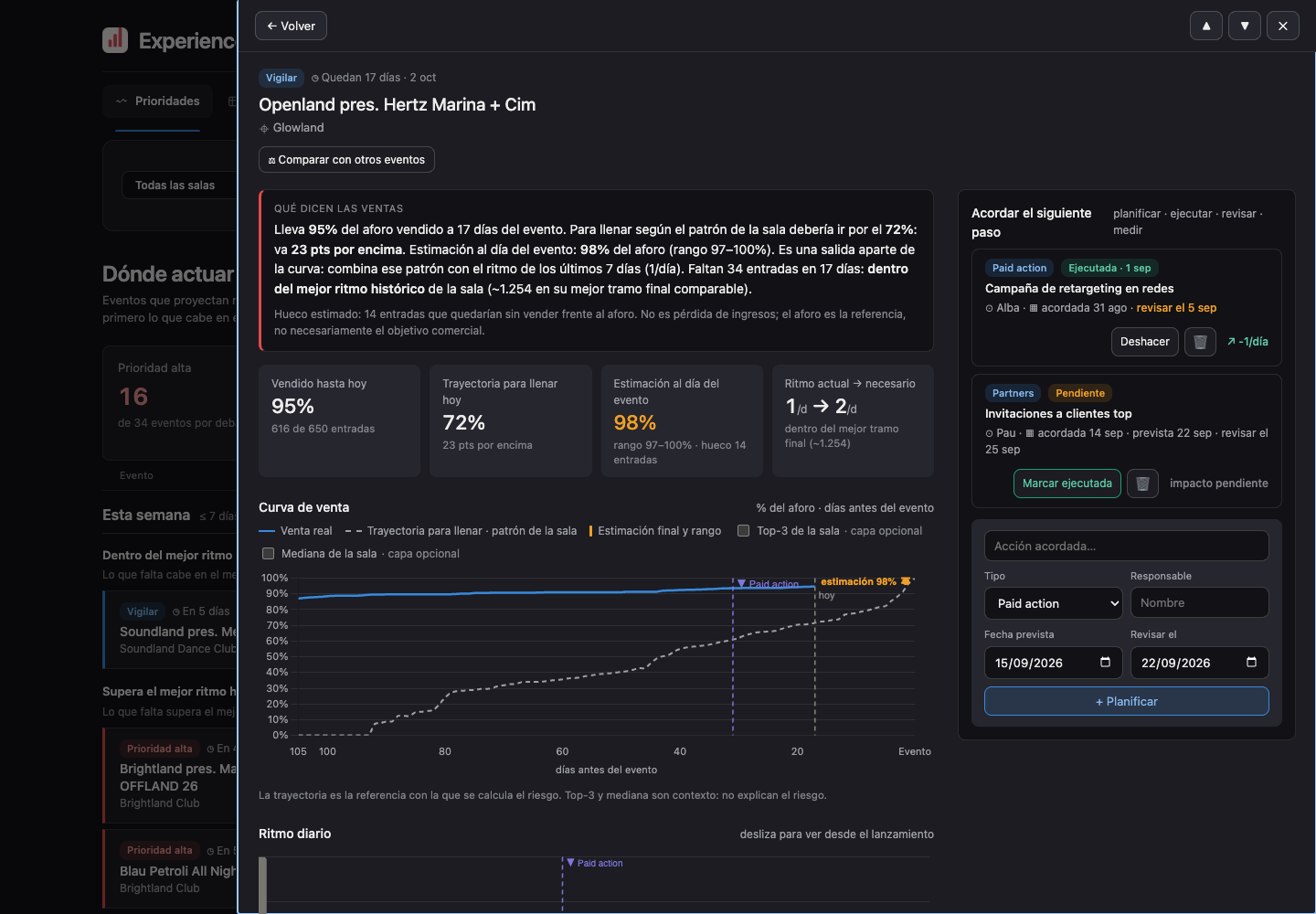Click the Estimación al día del evento card
This screenshot has width=1316, height=914.
(682, 420)
